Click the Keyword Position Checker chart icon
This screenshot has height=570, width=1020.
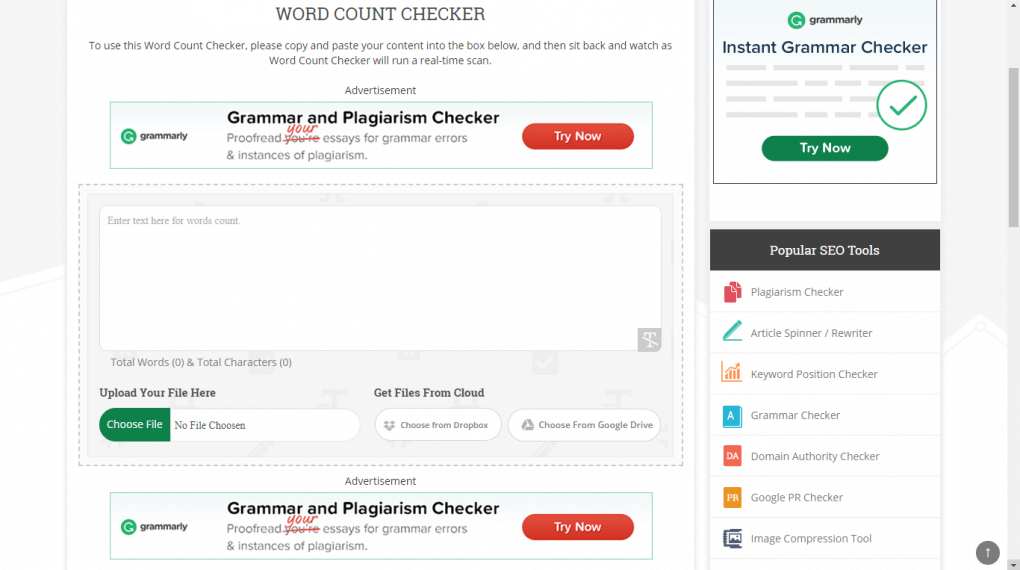[732, 373]
